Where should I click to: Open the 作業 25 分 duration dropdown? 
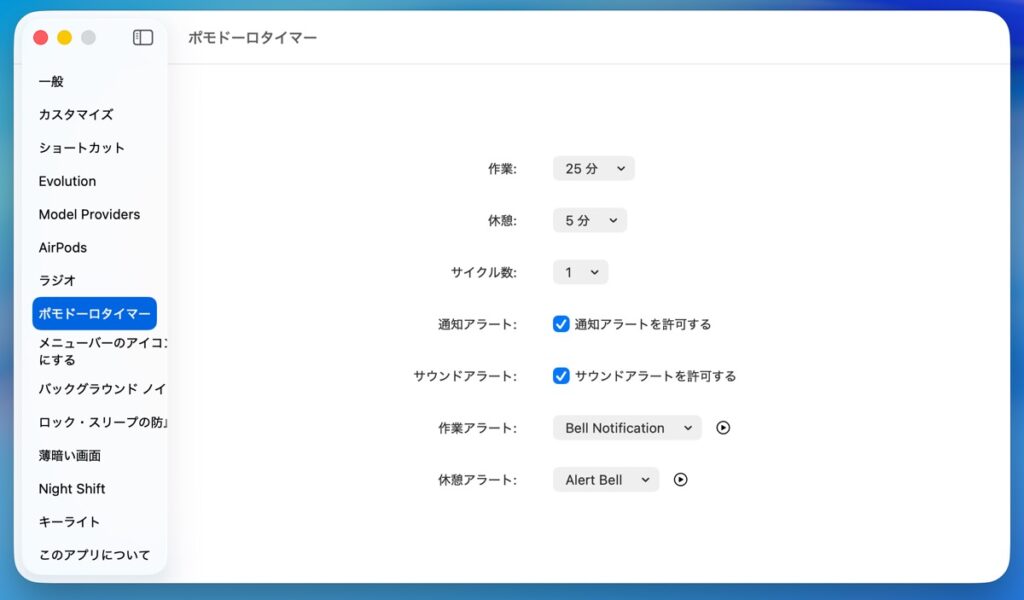click(x=593, y=169)
